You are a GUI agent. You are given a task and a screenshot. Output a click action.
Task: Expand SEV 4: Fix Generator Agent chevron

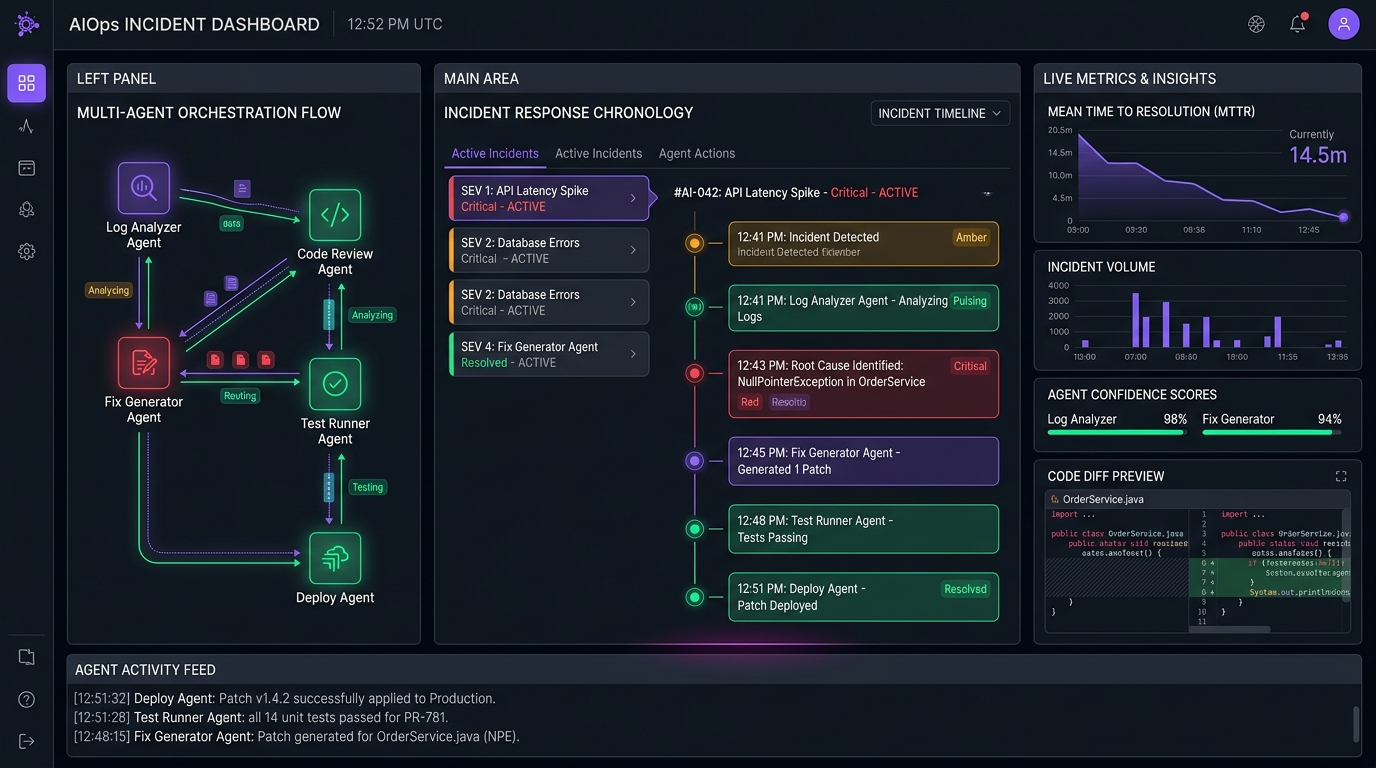click(633, 354)
